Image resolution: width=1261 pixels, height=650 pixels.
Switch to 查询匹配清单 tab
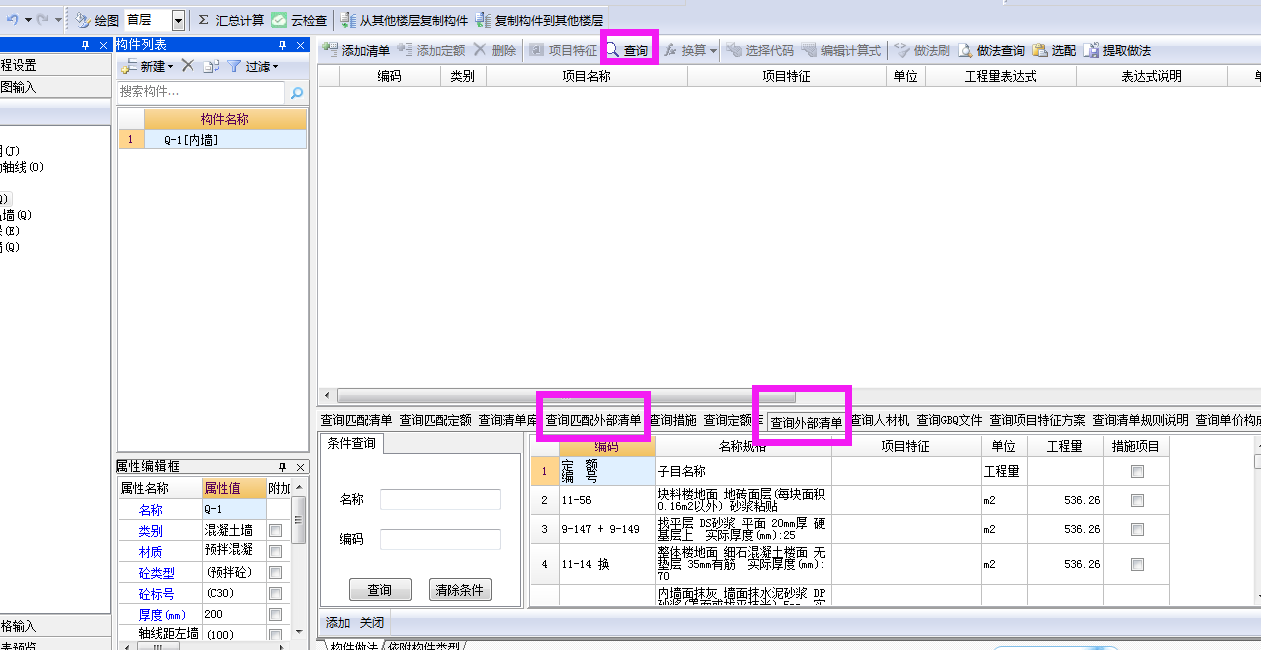[x=356, y=420]
